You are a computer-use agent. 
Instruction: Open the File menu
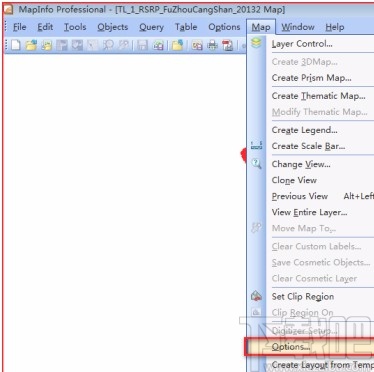point(20,27)
